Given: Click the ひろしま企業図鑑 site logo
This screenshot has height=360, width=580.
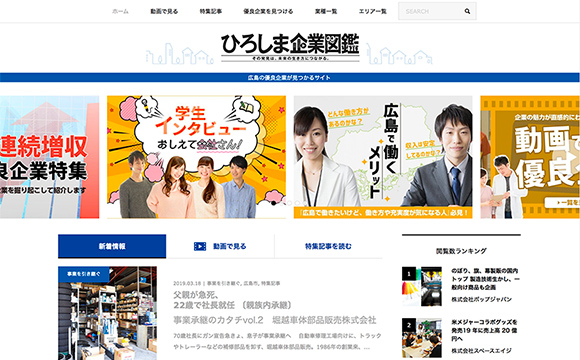Looking at the screenshot, I should (x=290, y=47).
